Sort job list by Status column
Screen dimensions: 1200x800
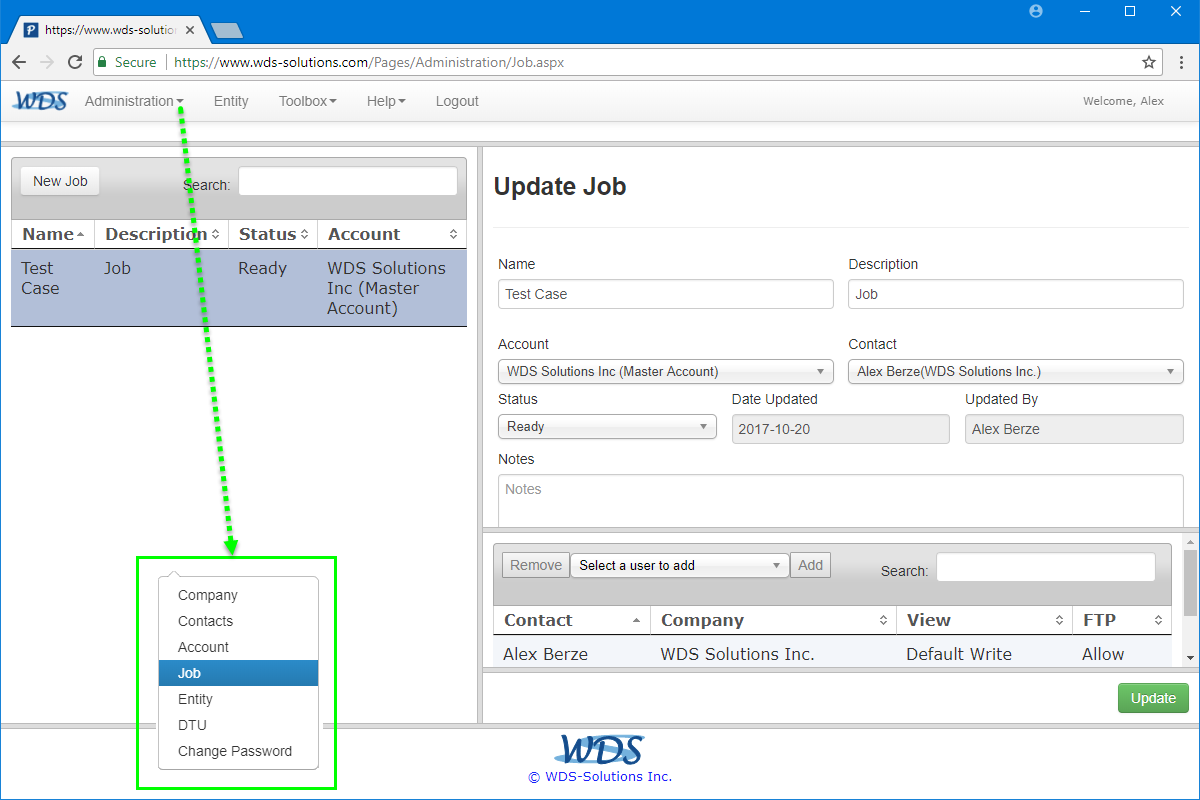(x=273, y=234)
